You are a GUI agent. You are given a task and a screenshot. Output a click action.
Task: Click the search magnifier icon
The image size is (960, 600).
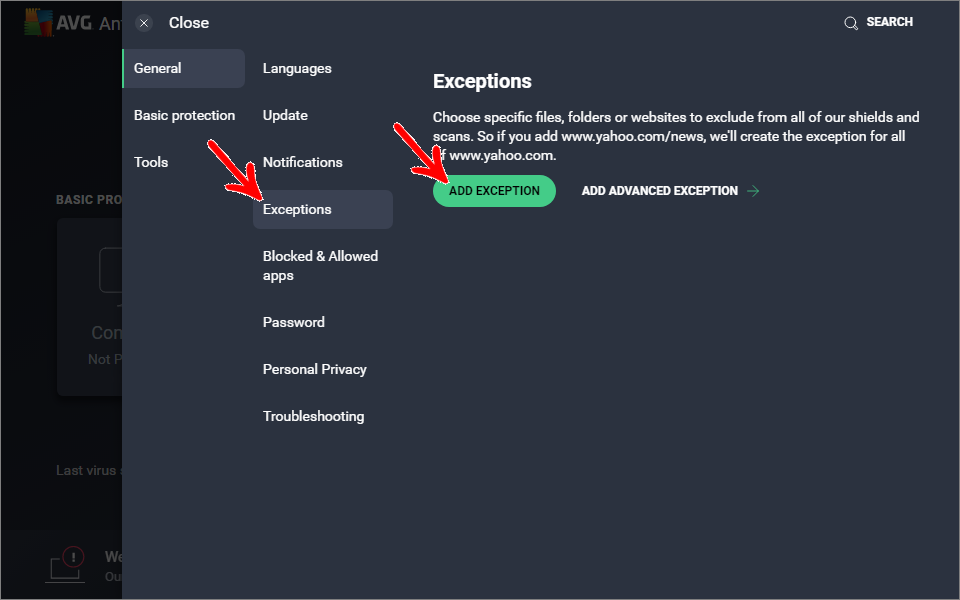(x=850, y=23)
